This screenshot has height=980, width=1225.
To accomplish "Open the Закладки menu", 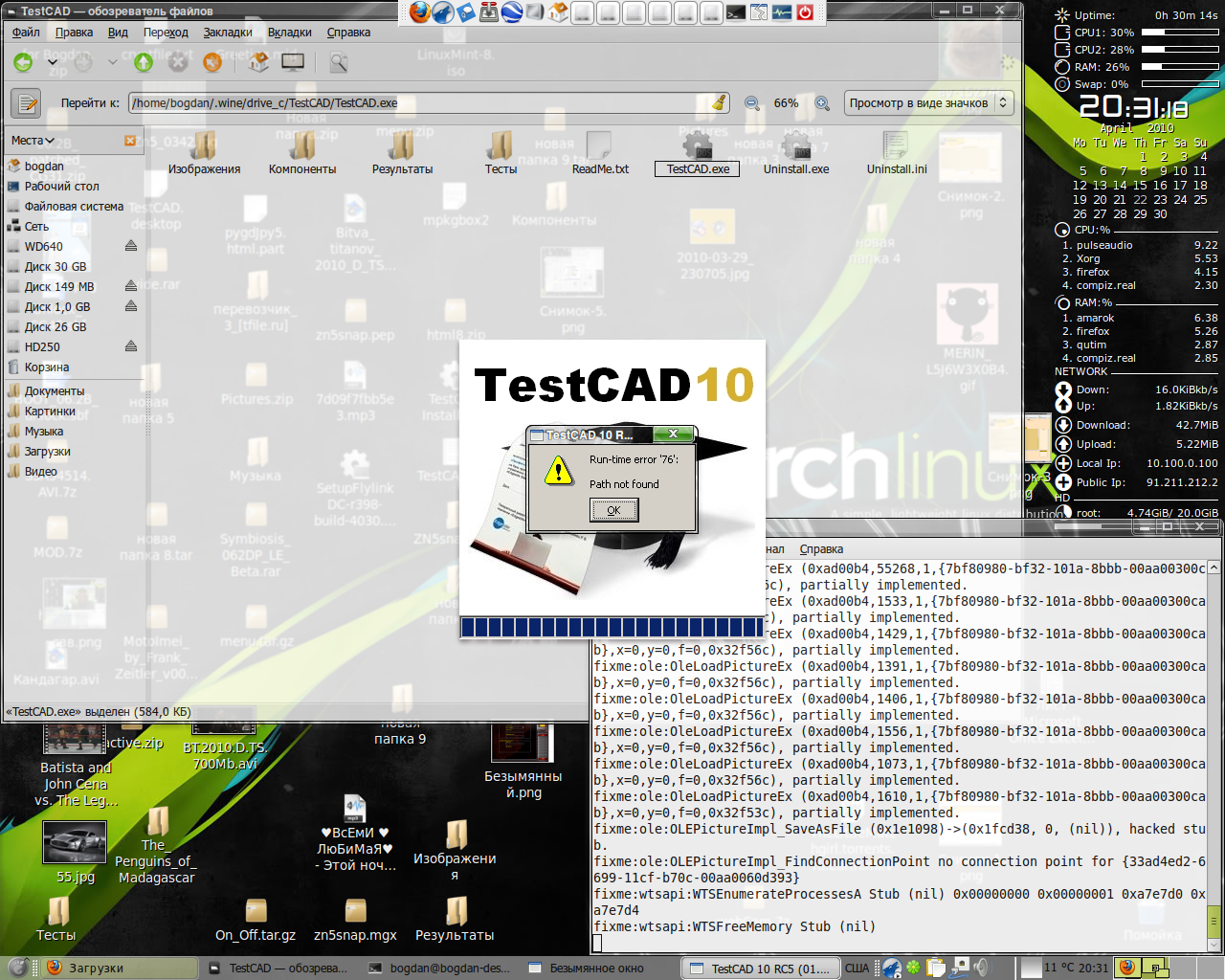I will [228, 33].
